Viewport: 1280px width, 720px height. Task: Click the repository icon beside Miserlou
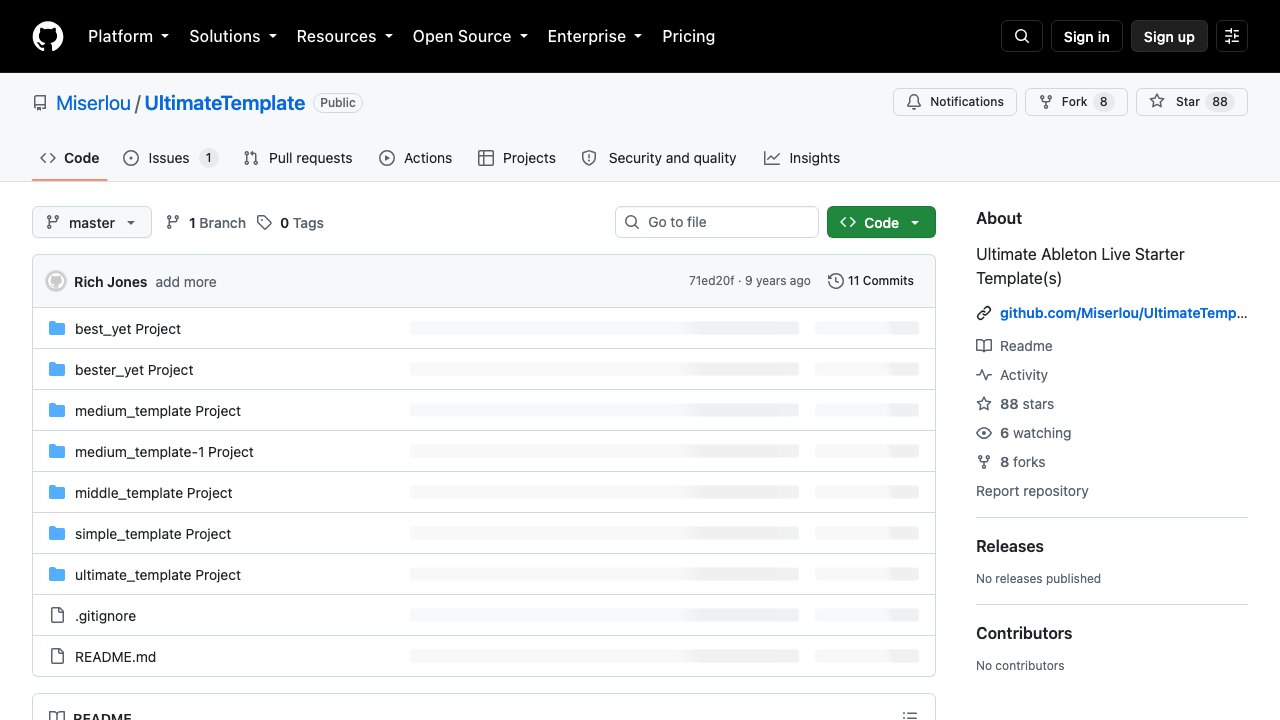pos(40,103)
